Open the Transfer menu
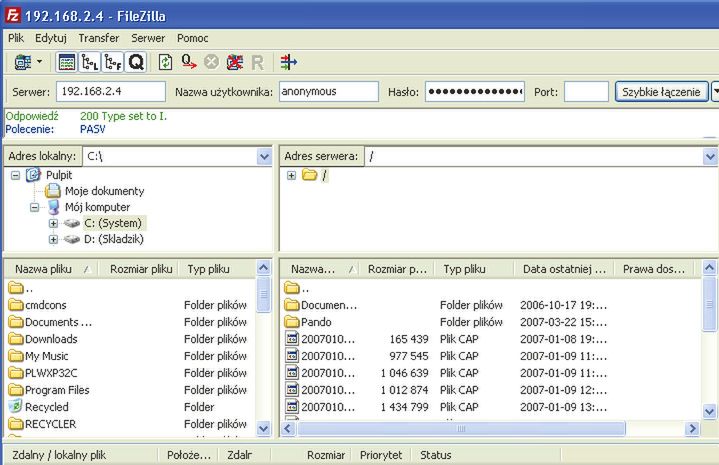The height and width of the screenshot is (465, 719). point(99,38)
